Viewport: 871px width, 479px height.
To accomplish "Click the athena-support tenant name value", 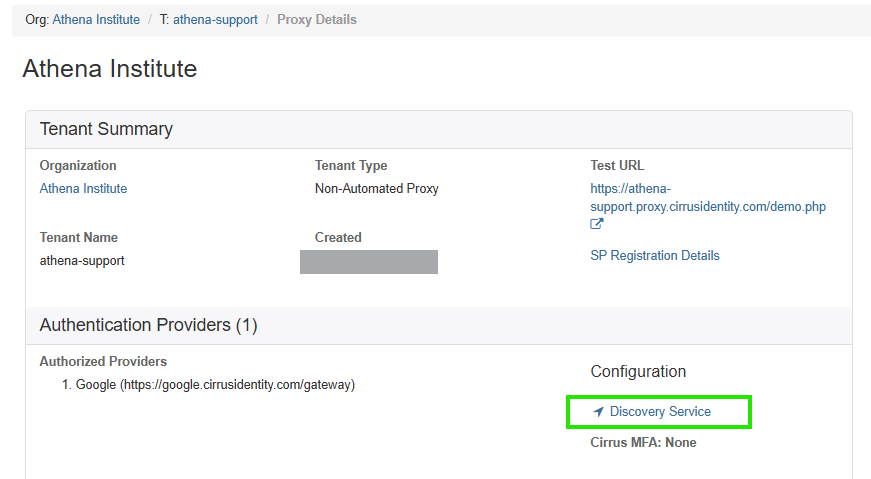I will click(82, 261).
